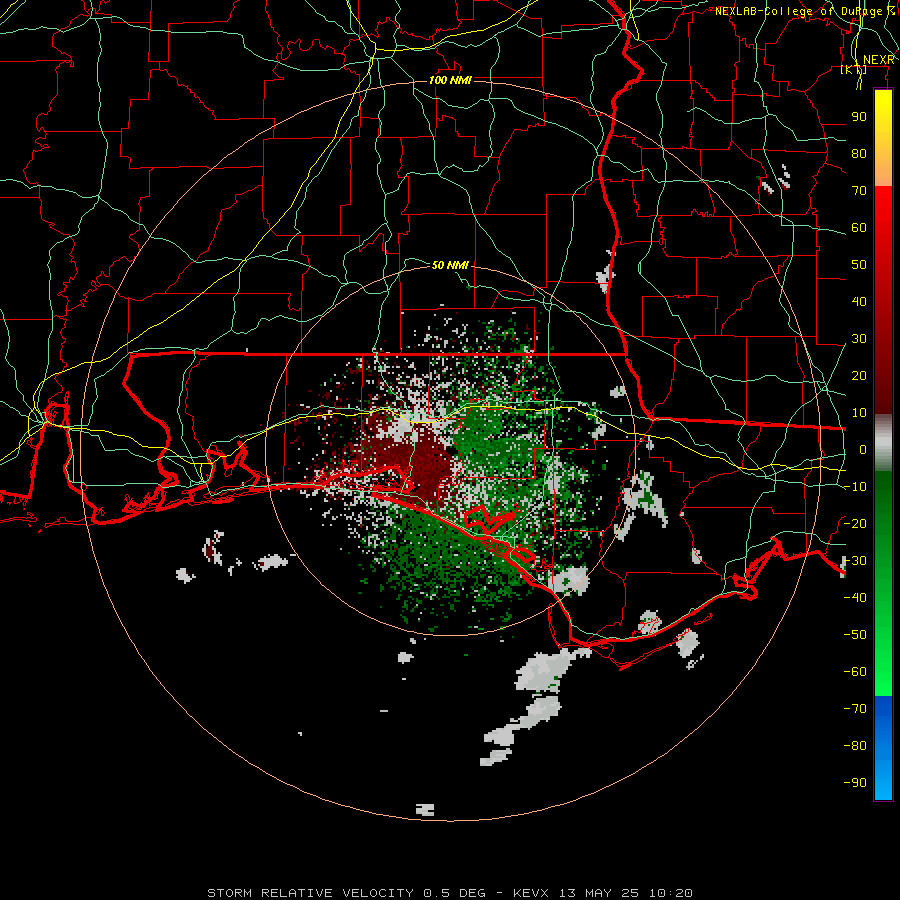Click the NEXLAB-College of DuPage credit text

805,11
